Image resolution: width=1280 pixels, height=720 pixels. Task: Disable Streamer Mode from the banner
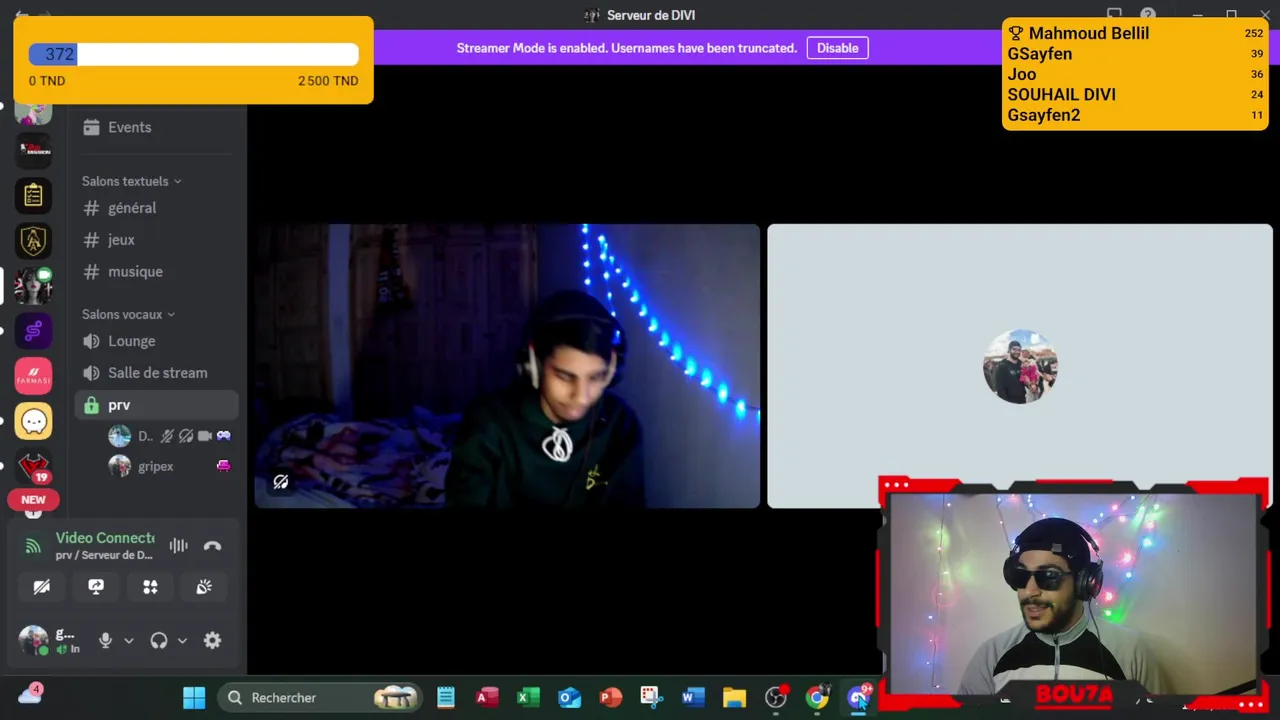click(x=837, y=48)
